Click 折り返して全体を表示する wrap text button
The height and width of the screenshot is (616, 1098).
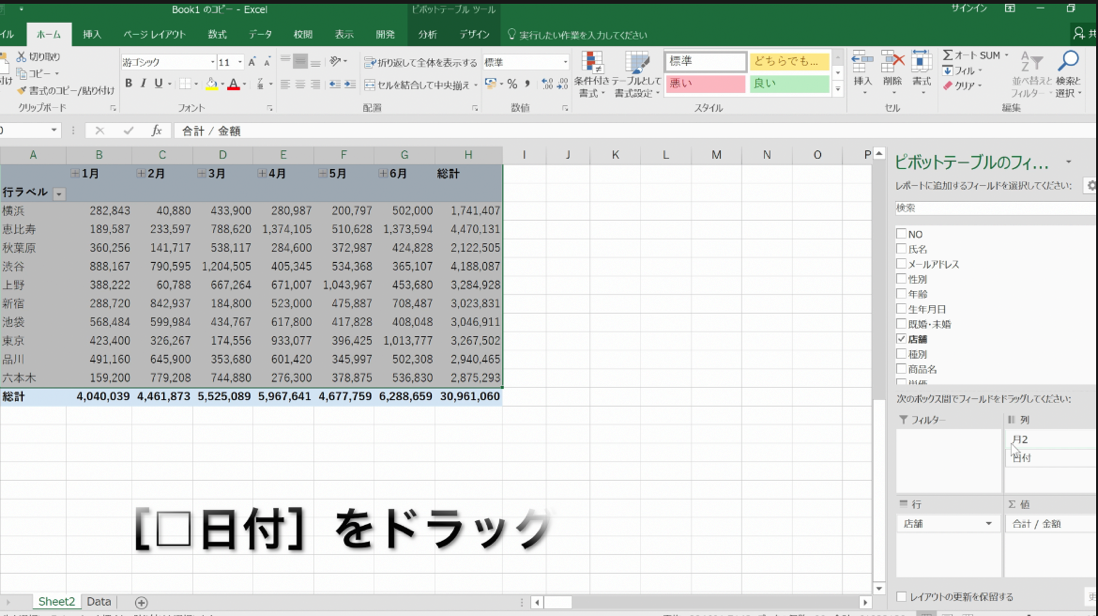tap(421, 62)
